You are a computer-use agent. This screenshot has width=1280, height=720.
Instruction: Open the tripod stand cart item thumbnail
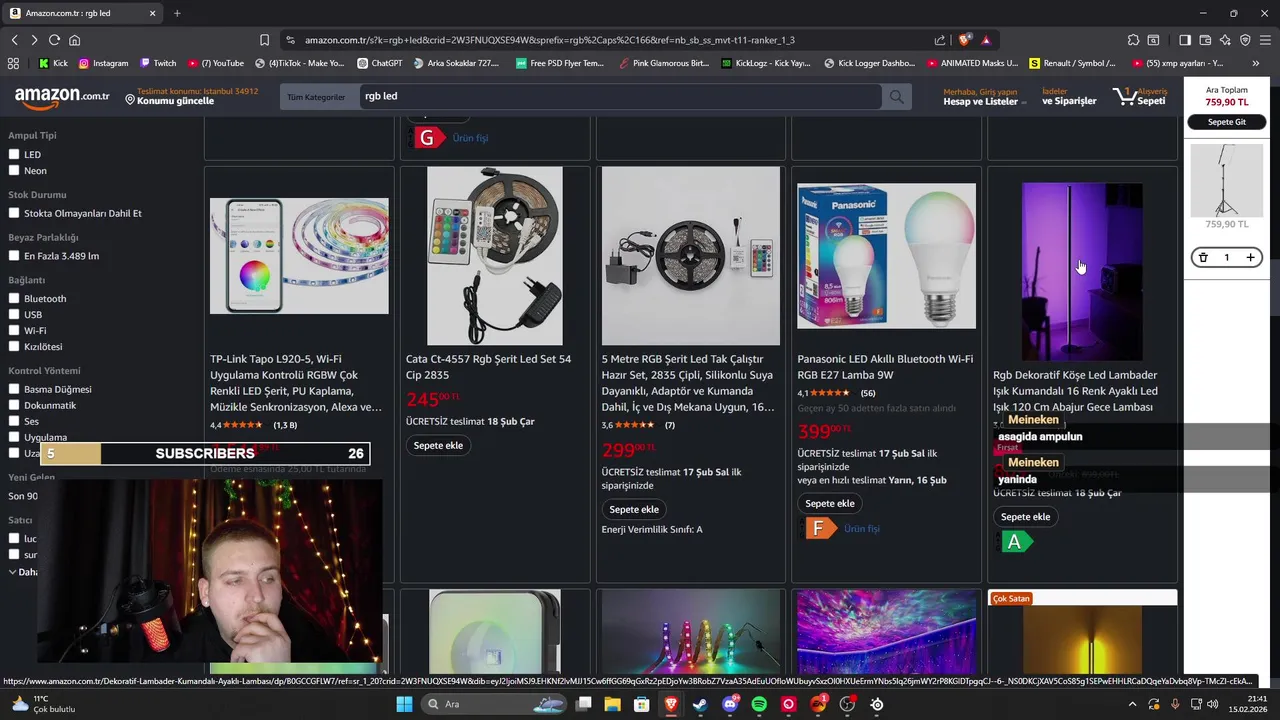pos(1226,180)
